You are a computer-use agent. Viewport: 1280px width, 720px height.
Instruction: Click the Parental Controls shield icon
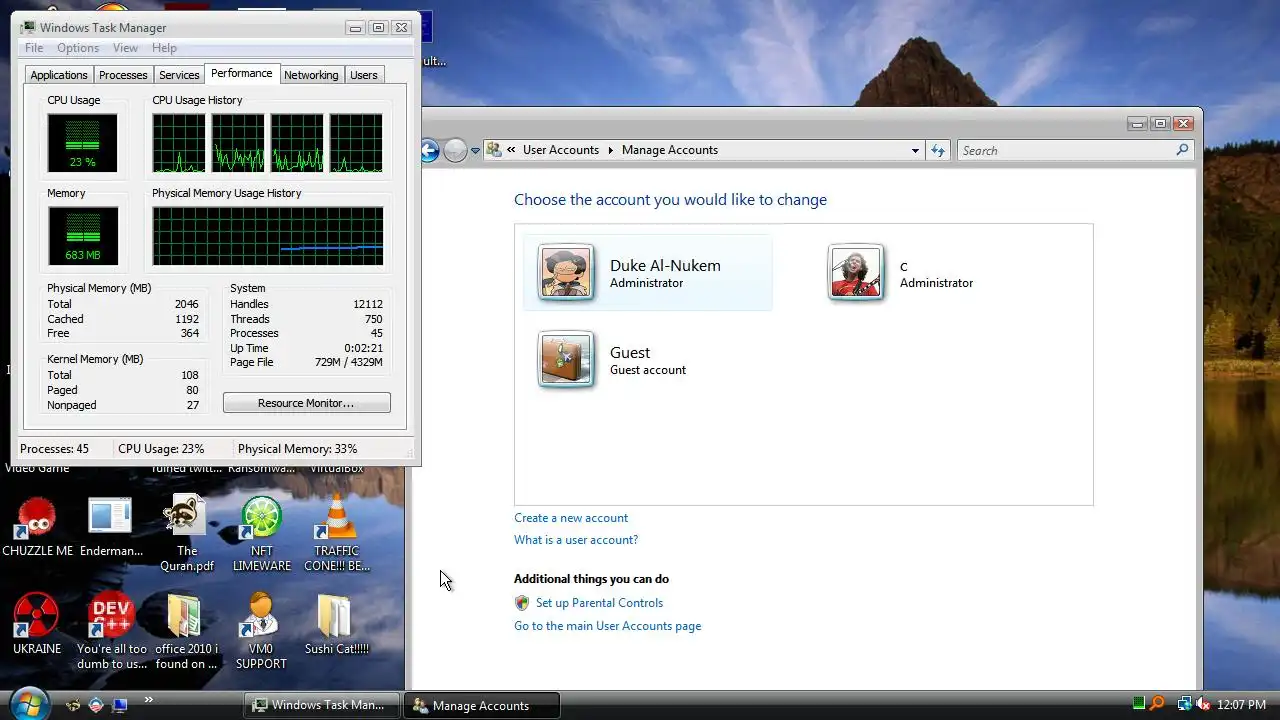[x=521, y=603]
